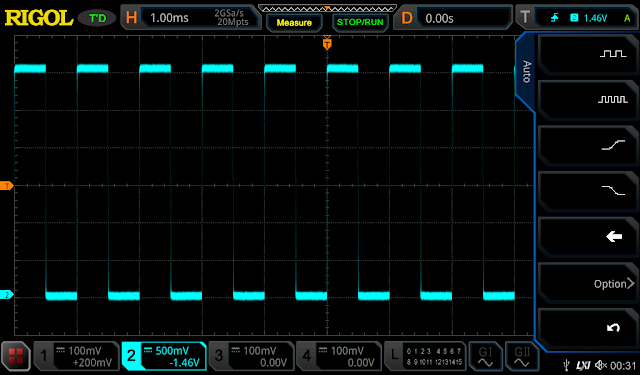Choose the multi-pulse waveform softkey
The height and width of the screenshot is (375, 640).
(613, 99)
